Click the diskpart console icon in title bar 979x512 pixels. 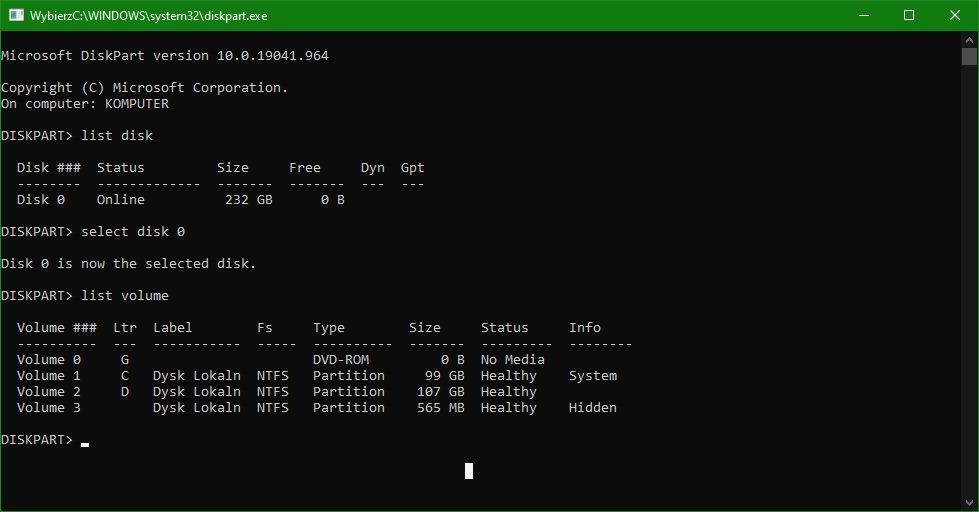(16, 15)
